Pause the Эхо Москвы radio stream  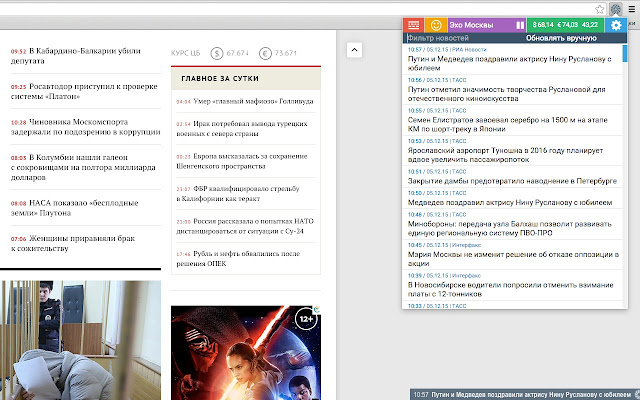pos(520,25)
